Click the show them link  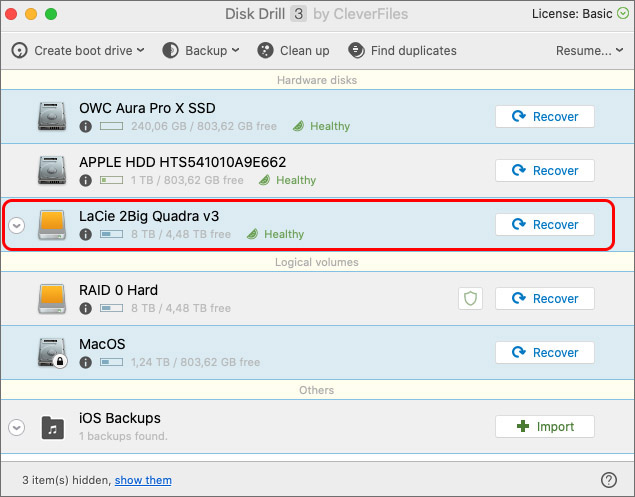pos(143,480)
